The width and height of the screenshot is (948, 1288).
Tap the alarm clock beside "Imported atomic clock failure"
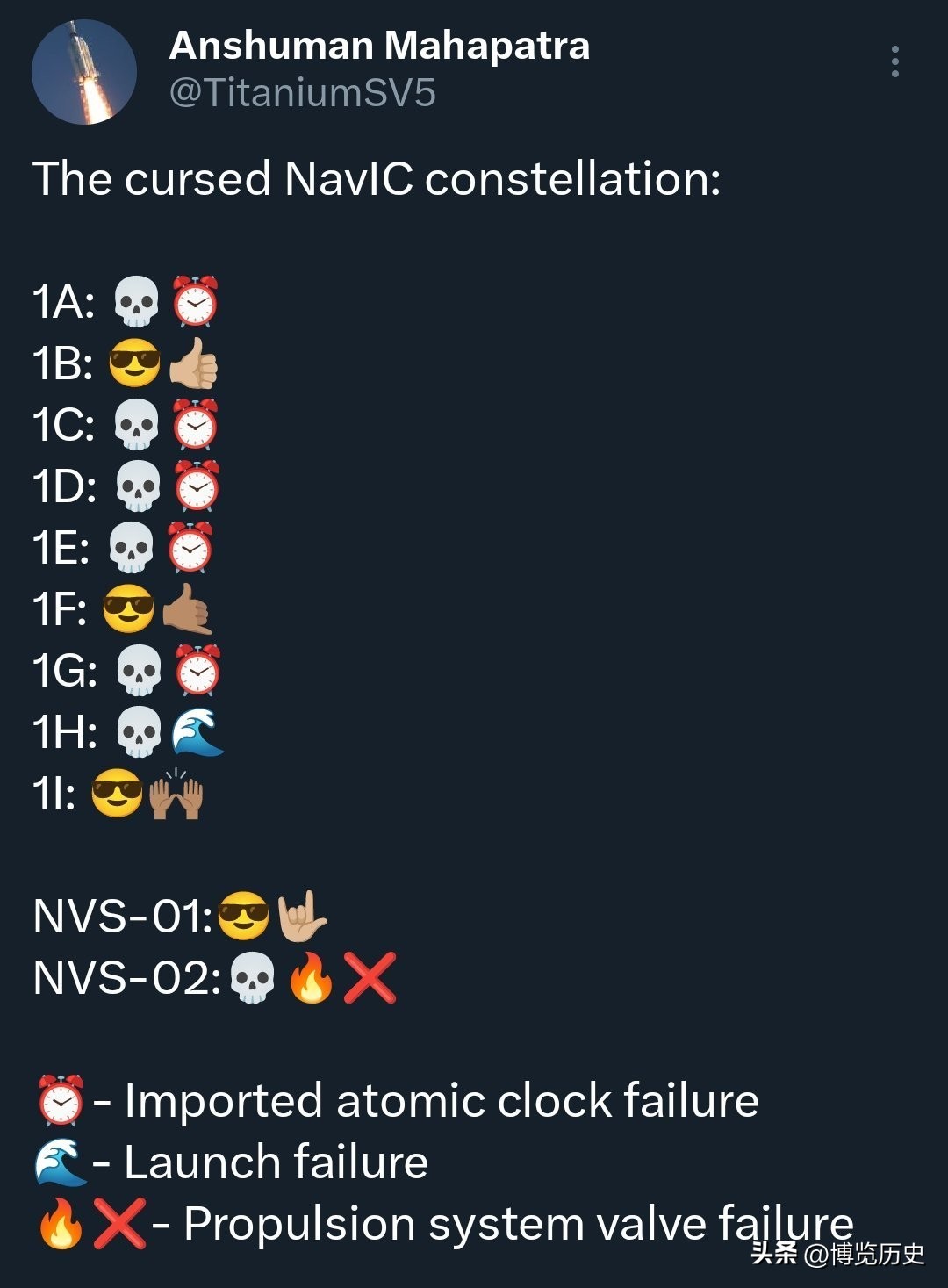(61, 1100)
